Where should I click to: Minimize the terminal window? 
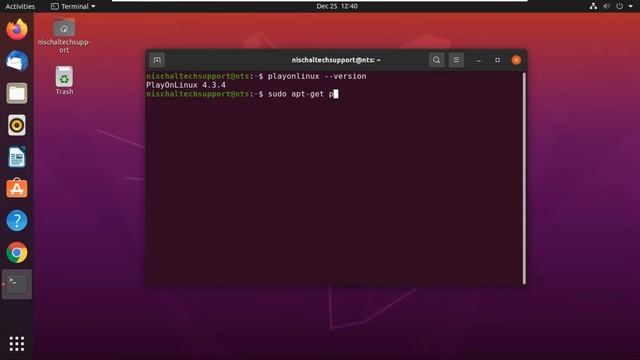(x=478, y=60)
